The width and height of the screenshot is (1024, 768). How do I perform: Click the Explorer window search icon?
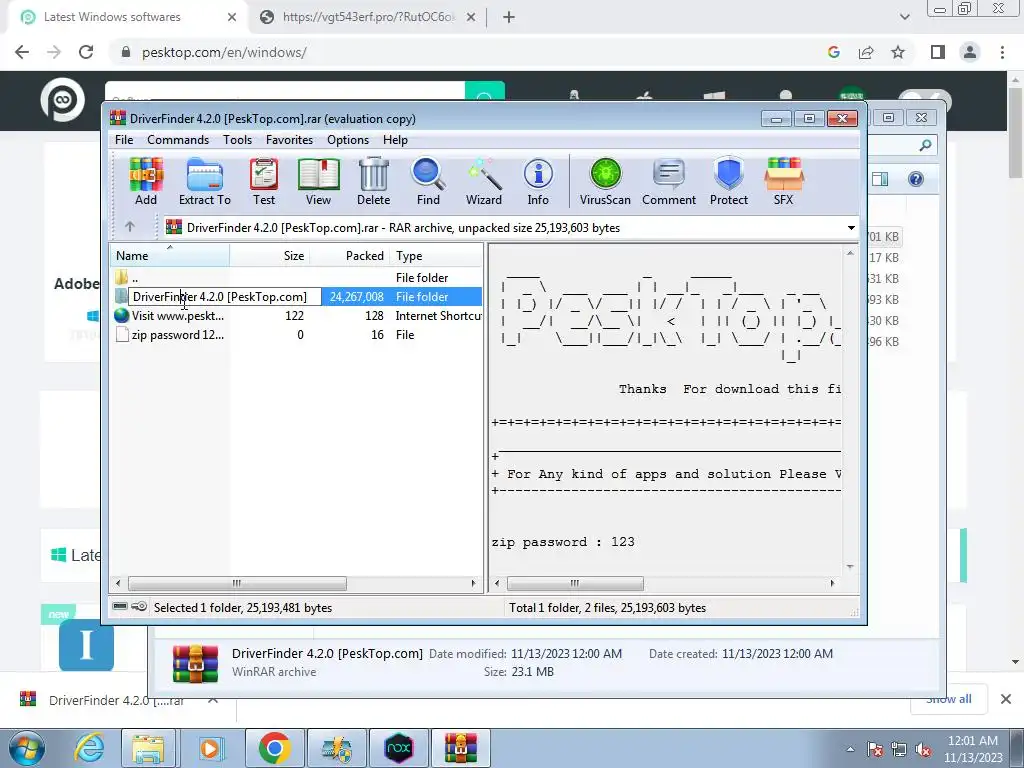coord(925,145)
